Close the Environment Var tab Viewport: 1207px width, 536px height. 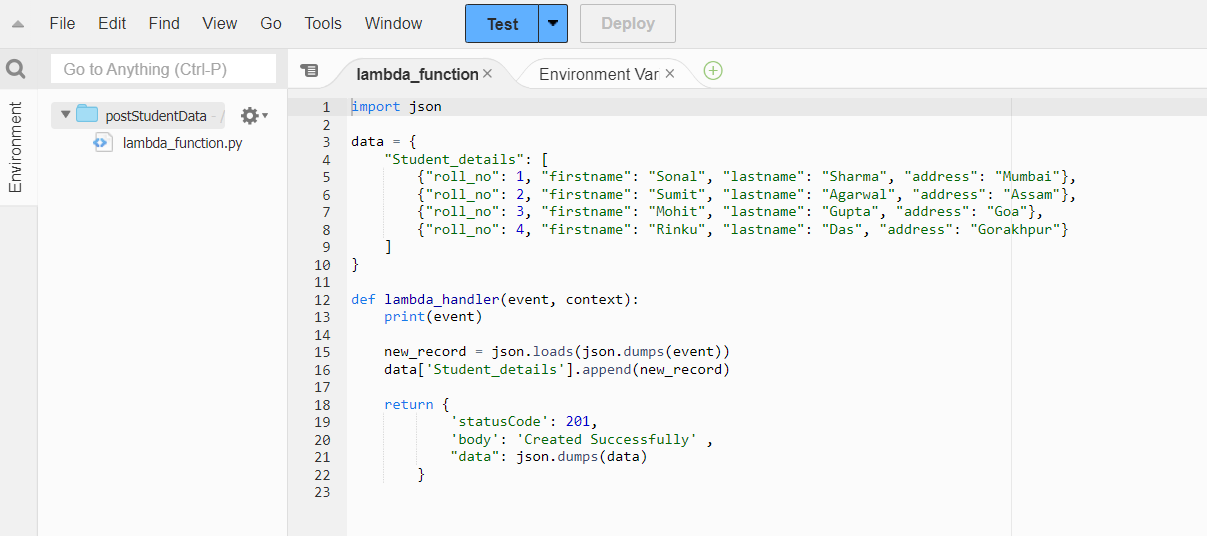click(x=670, y=74)
